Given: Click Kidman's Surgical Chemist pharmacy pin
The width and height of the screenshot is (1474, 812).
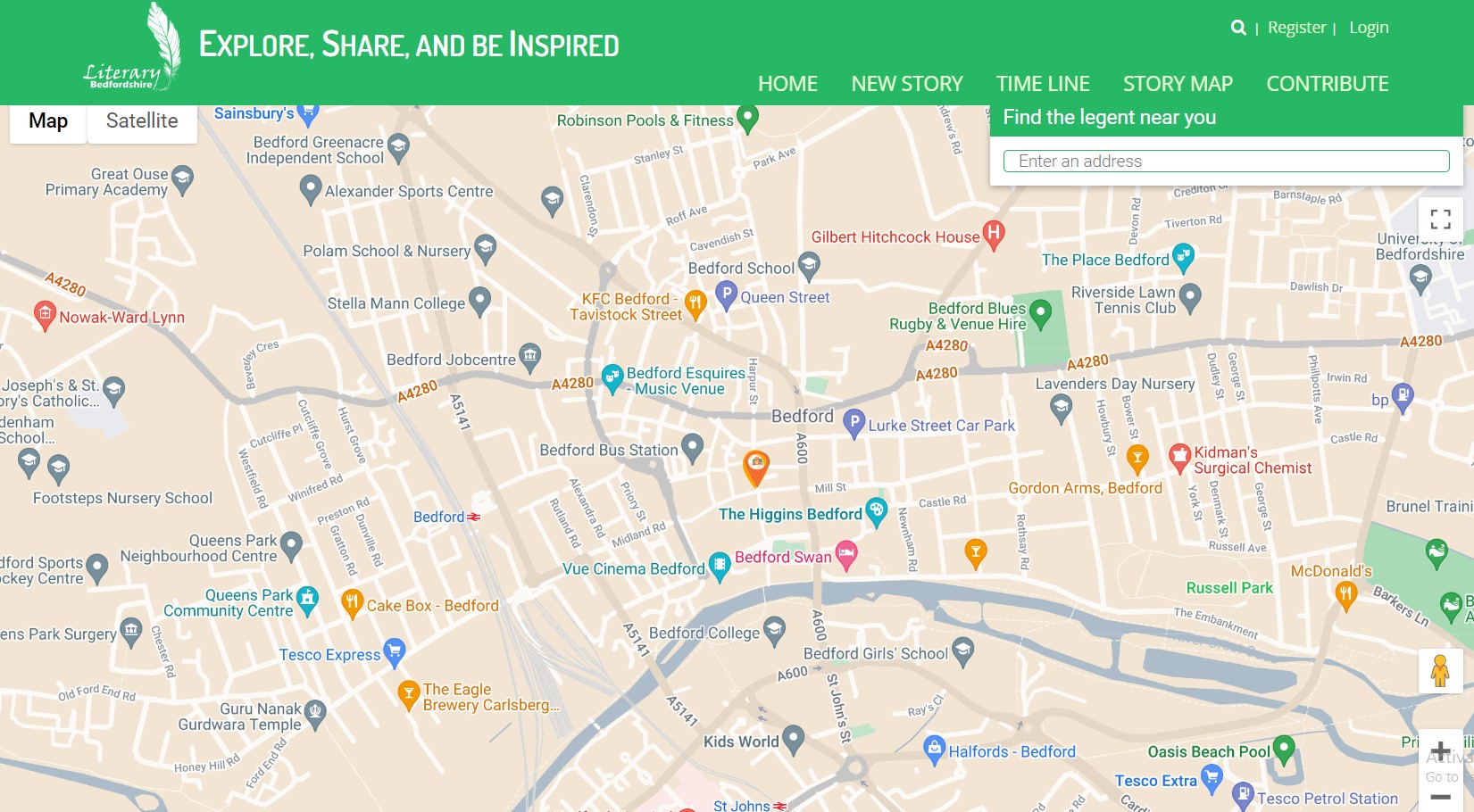Looking at the screenshot, I should [x=1180, y=458].
